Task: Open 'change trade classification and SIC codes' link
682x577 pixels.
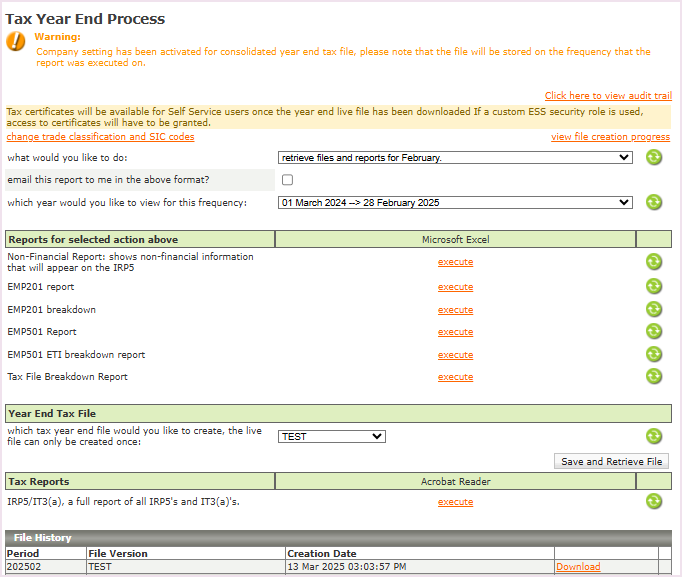Action: tap(100, 137)
